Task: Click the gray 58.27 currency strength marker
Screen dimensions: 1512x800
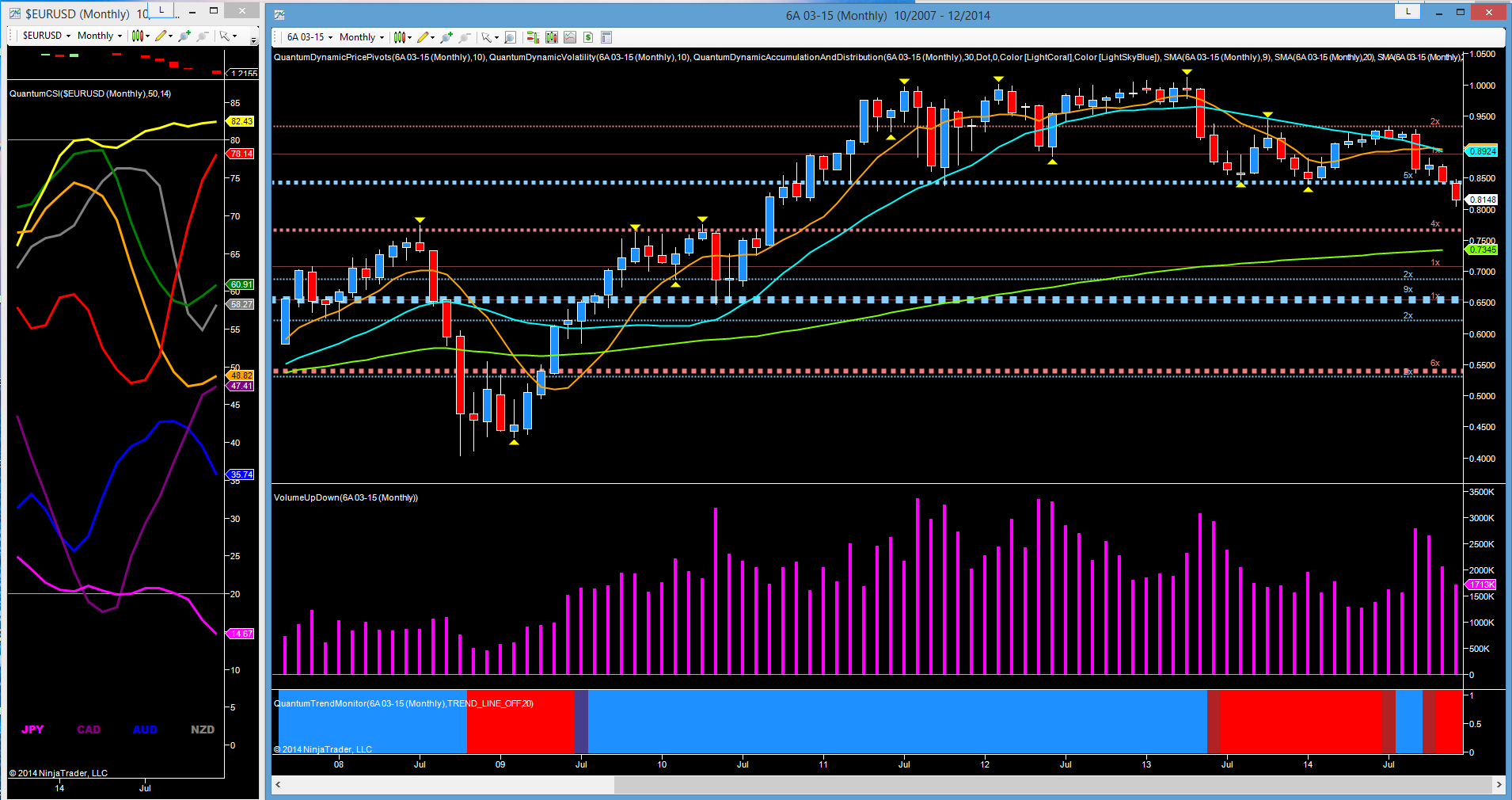Action: point(241,304)
